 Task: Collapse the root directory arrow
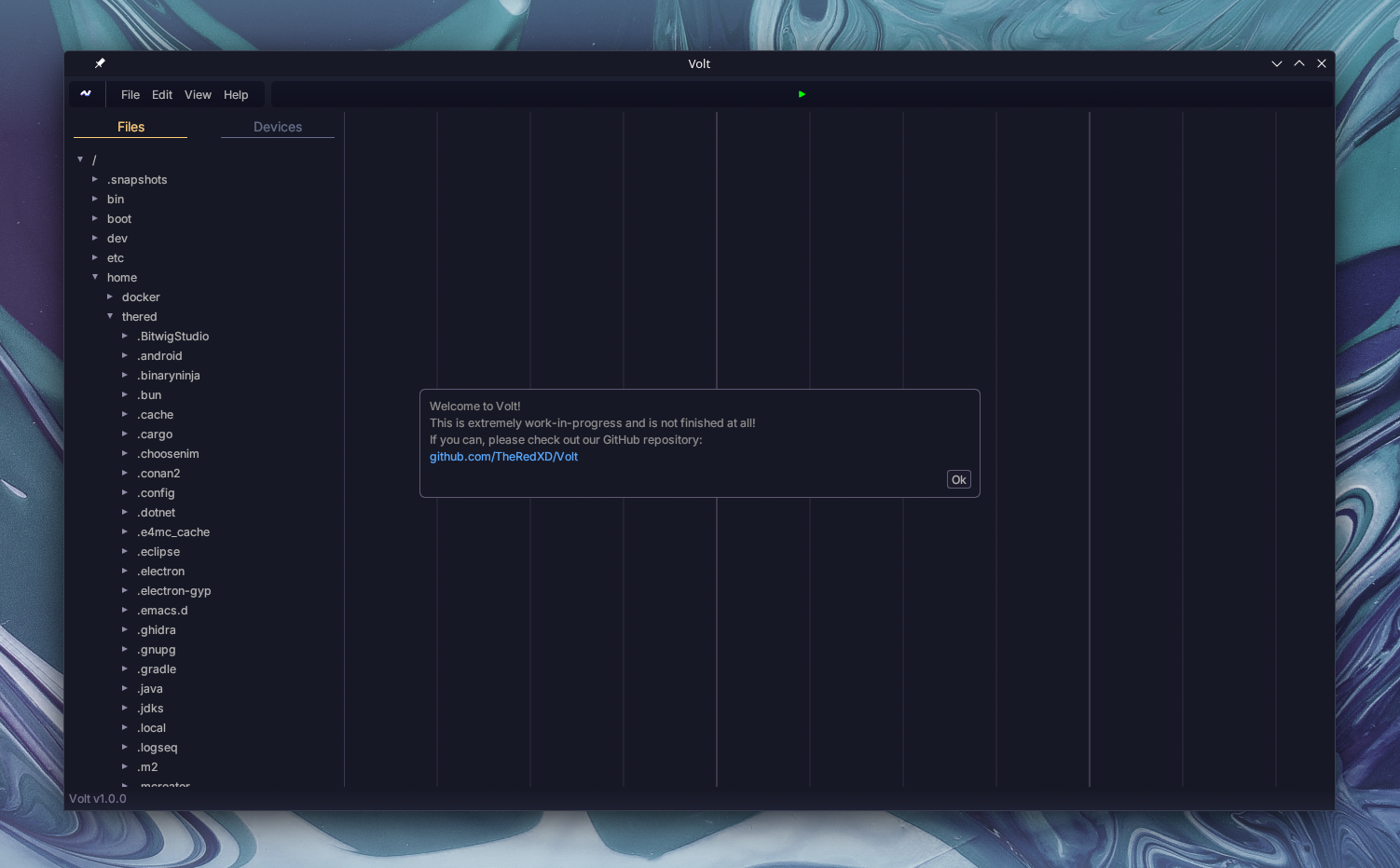coord(80,159)
